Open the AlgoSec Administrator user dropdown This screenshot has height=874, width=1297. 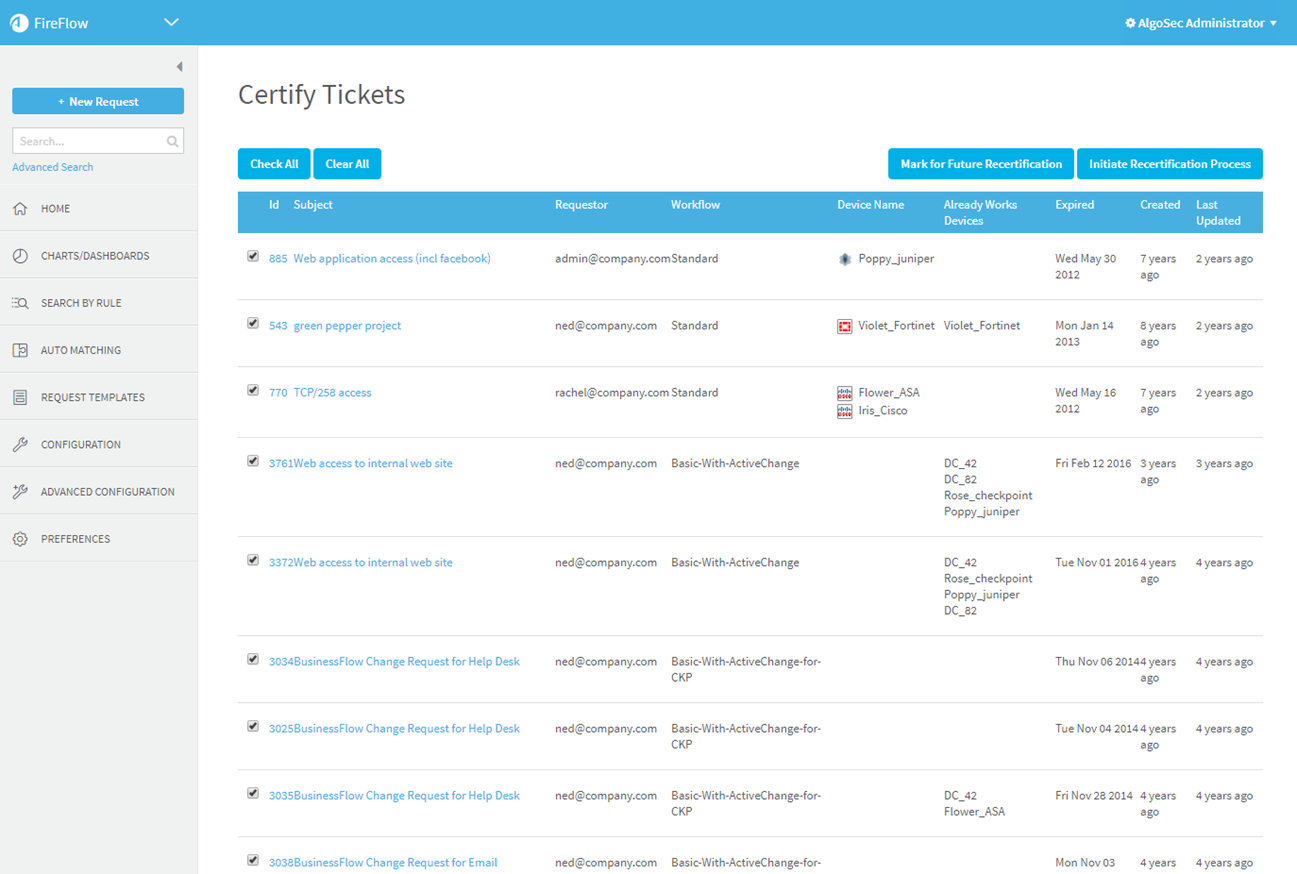tap(1200, 23)
